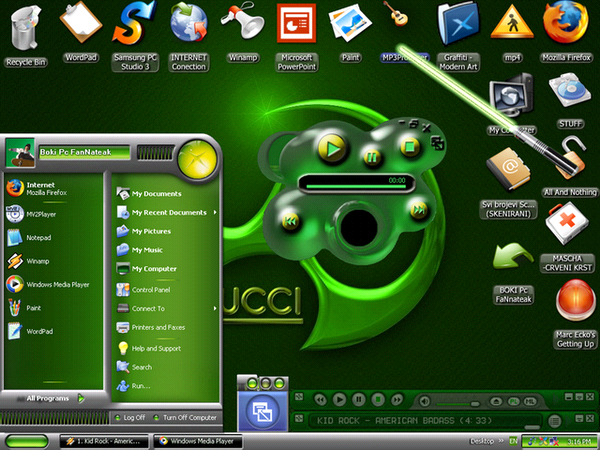Select Paint in the Start menu list
Viewport: 600px width, 450px height.
tap(54, 308)
